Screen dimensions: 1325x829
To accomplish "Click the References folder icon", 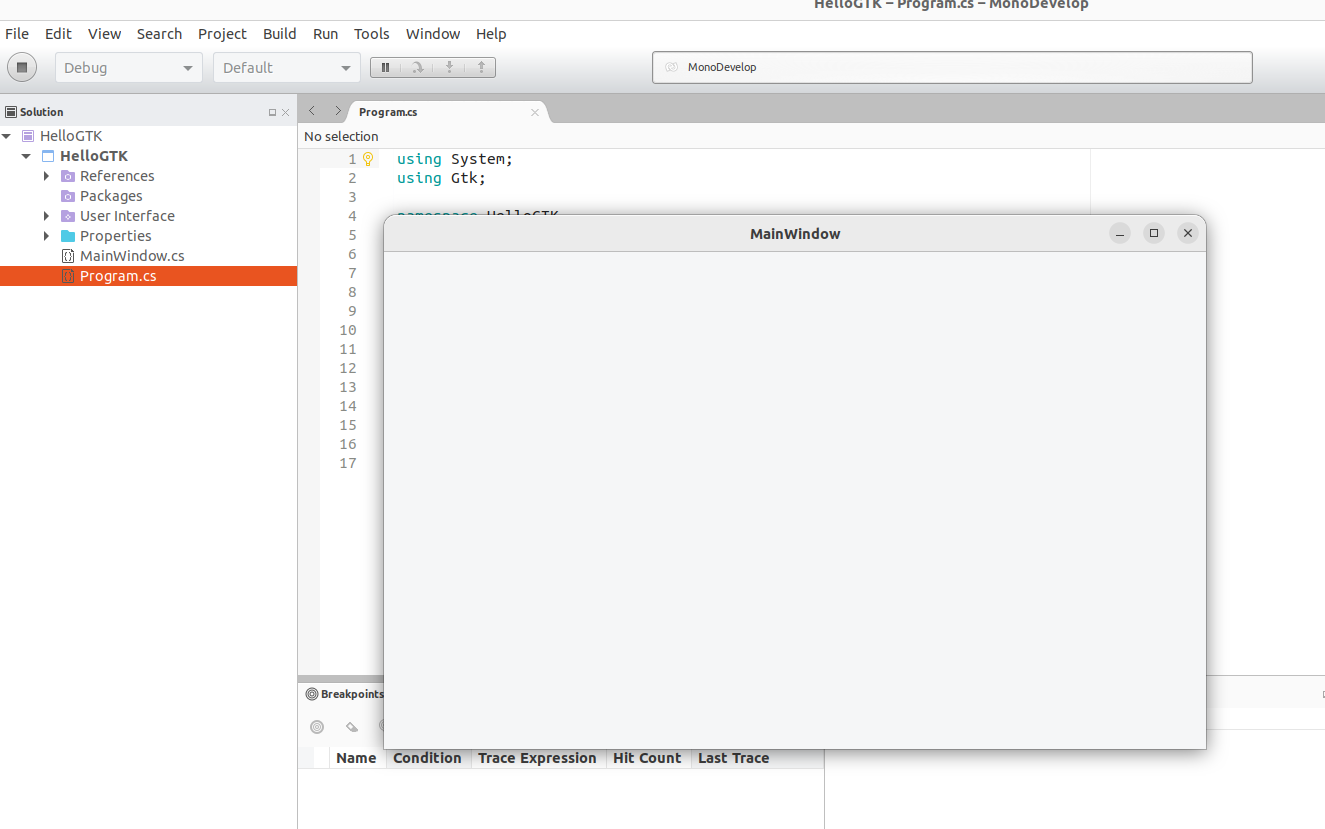I will [68, 176].
